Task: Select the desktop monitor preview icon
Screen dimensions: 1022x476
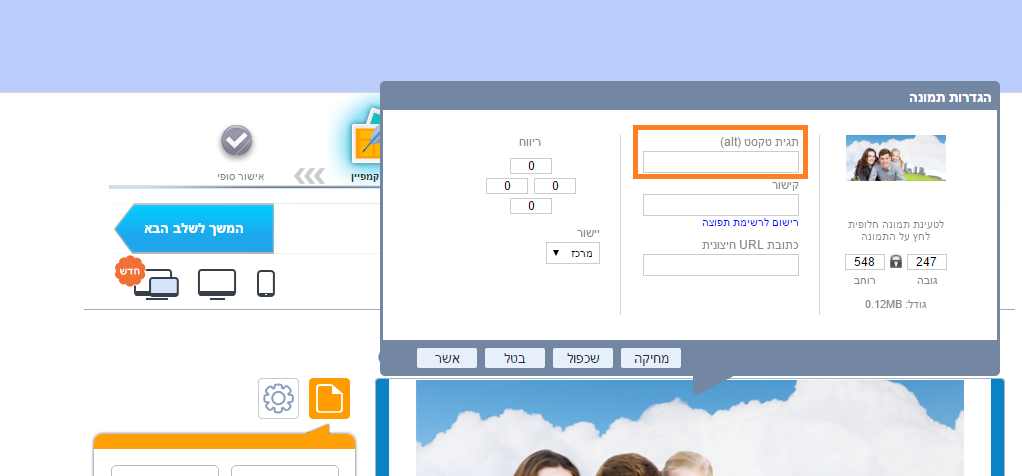Action: (x=217, y=284)
